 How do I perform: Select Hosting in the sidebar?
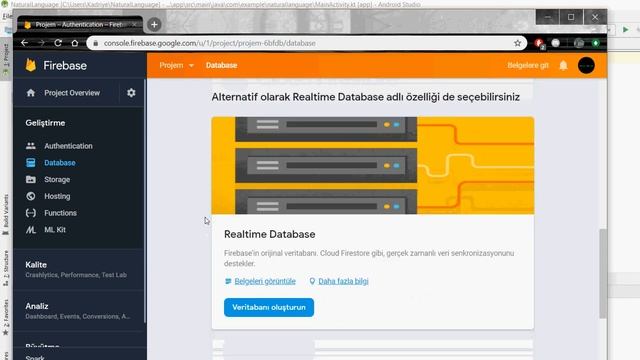[57, 196]
